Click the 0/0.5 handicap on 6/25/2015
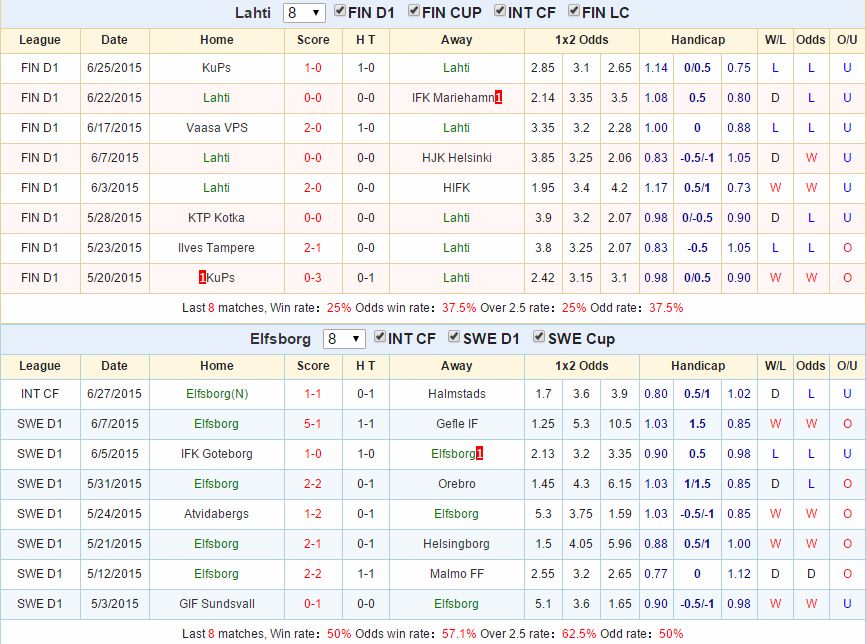 697,67
